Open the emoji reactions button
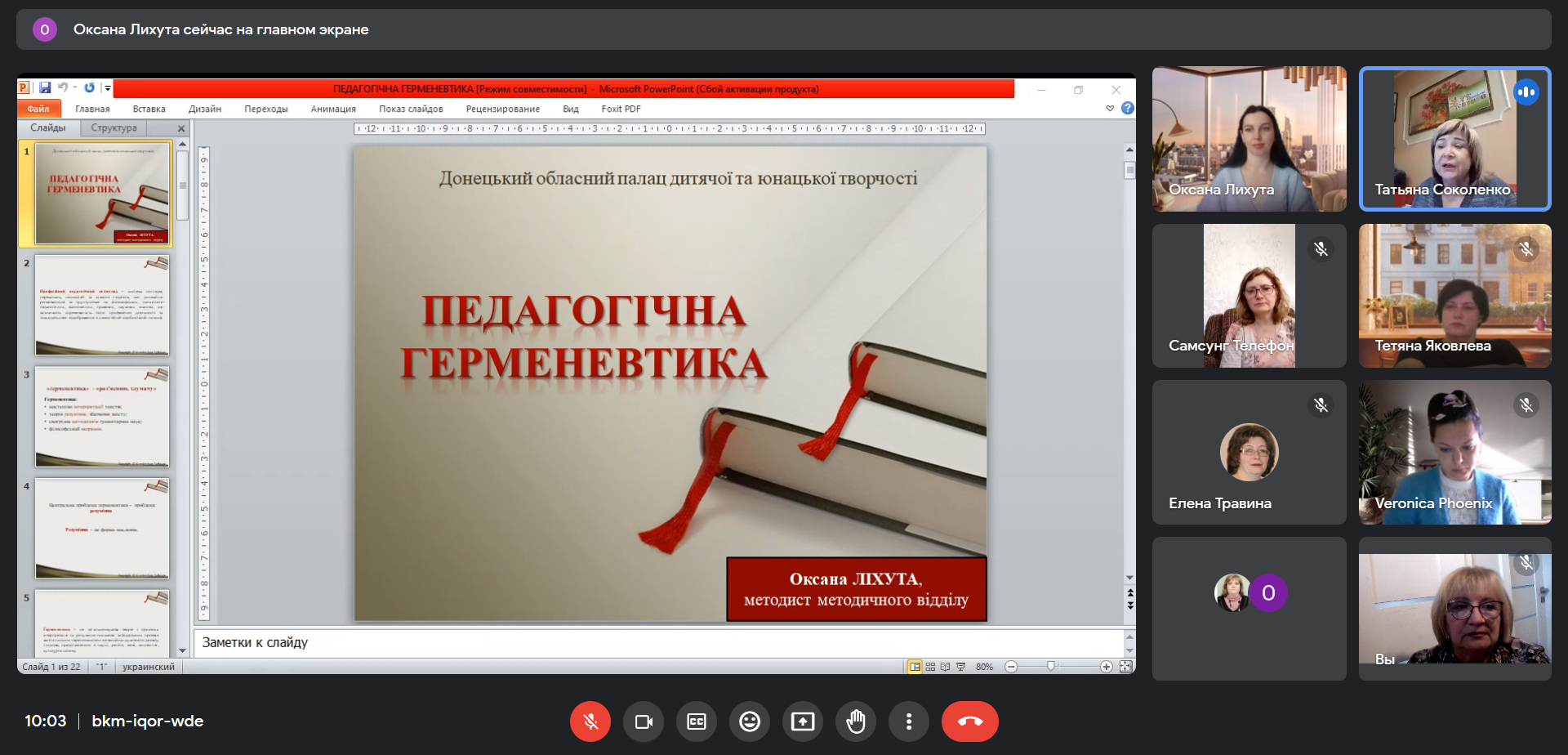Screen dimensions: 1568x755 (x=750, y=721)
